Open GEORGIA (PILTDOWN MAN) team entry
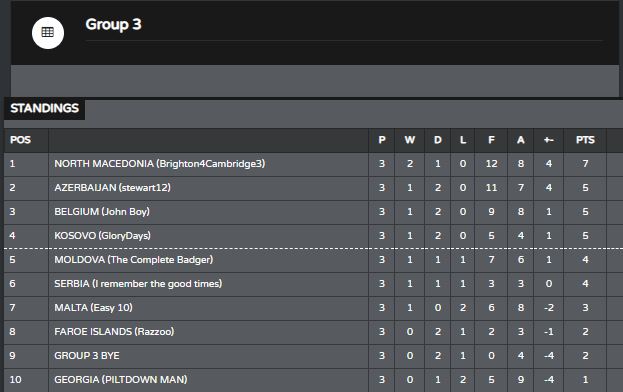 point(121,380)
